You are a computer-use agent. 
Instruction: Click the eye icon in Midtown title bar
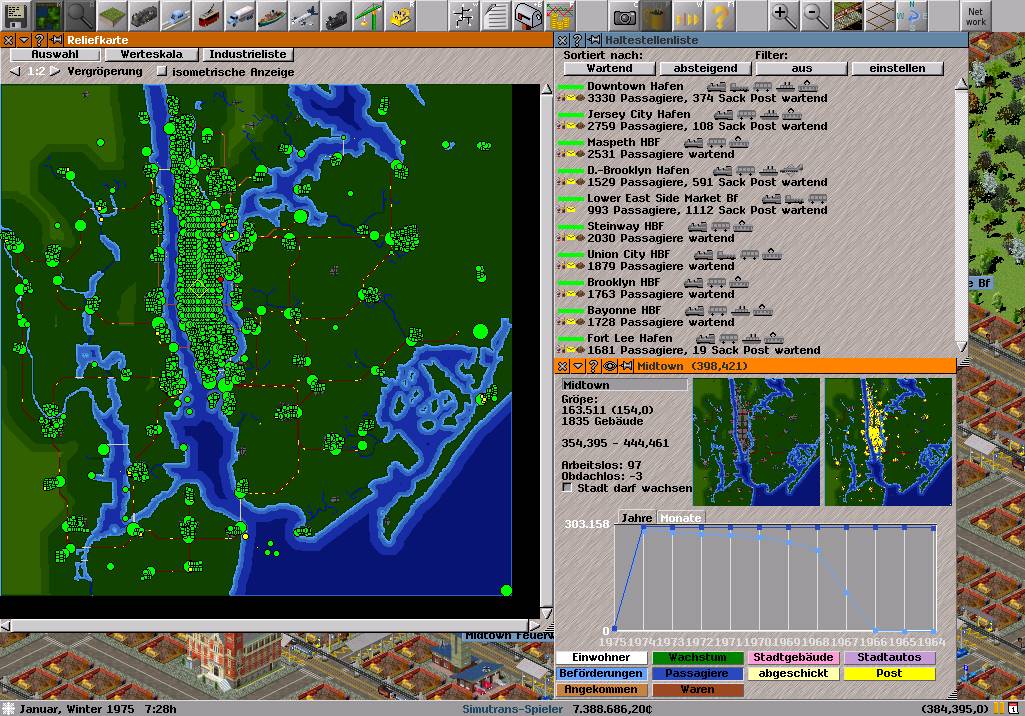pos(609,366)
